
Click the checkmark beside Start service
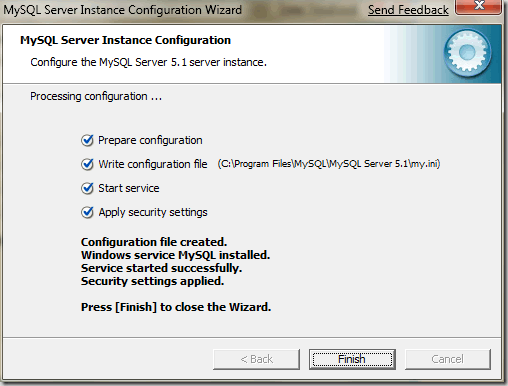87,188
